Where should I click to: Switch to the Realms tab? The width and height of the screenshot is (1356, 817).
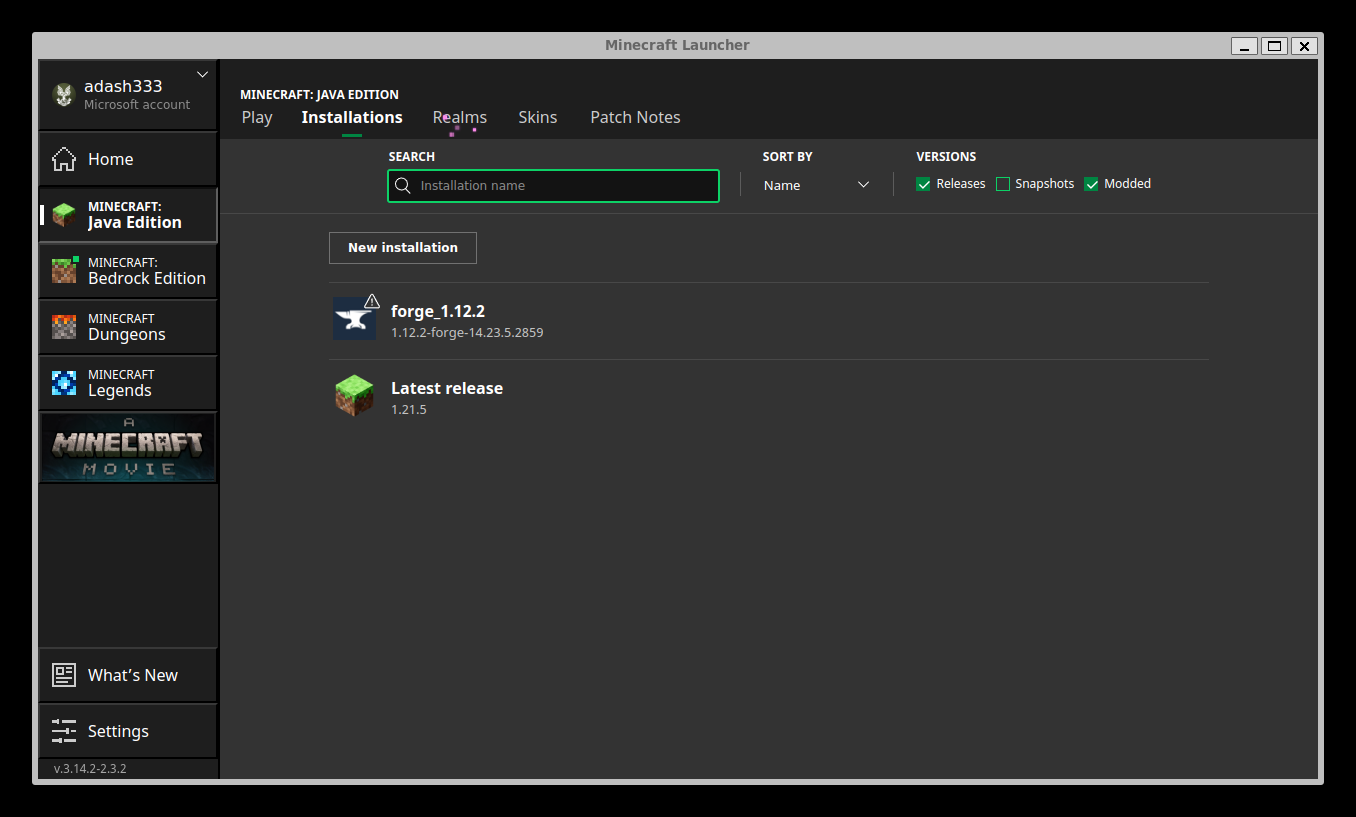pos(460,117)
